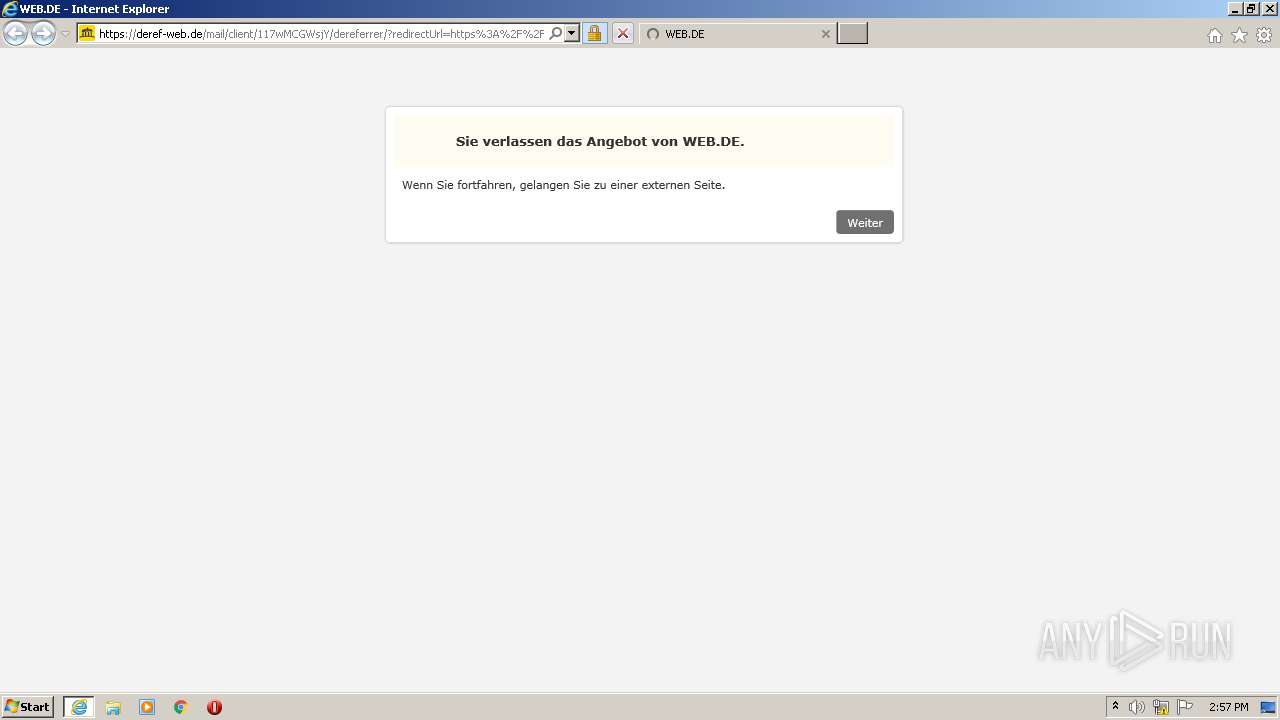The width and height of the screenshot is (1280, 720).
Task: Open the recent pages dropdown arrow
Action: (65, 34)
